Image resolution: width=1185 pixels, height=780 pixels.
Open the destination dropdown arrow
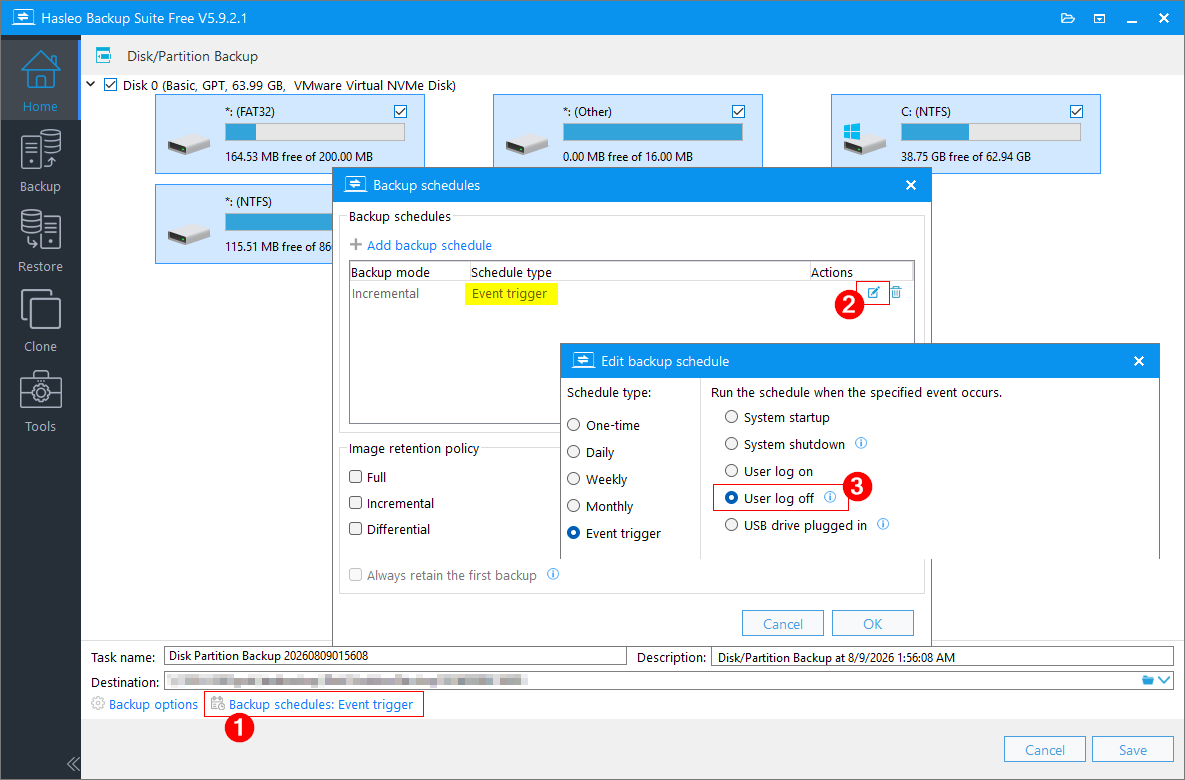coord(1165,681)
